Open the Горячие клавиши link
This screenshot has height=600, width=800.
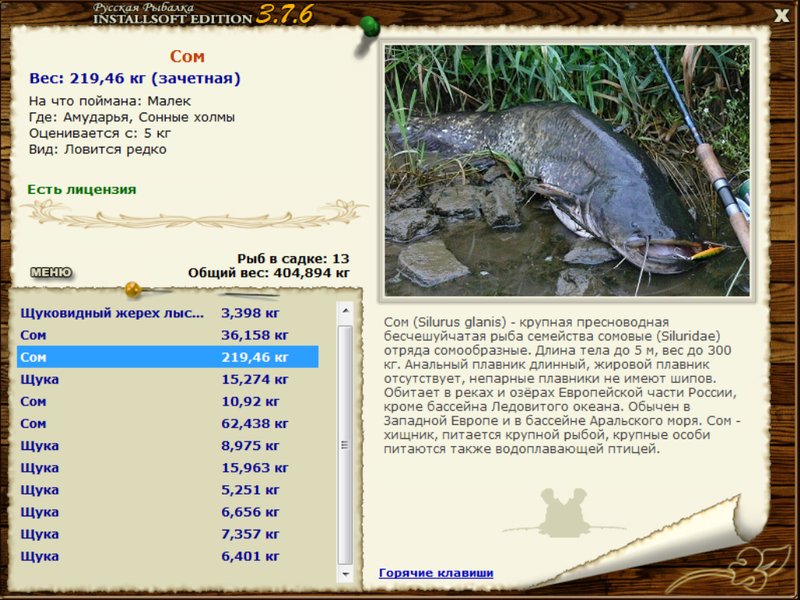[436, 572]
